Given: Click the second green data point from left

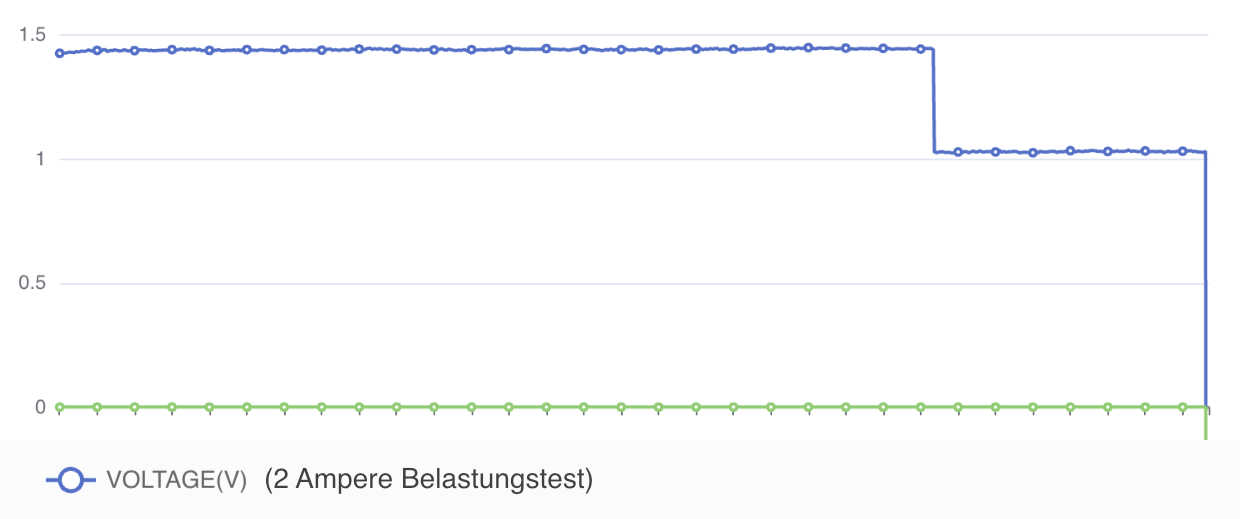Looking at the screenshot, I should [97, 407].
